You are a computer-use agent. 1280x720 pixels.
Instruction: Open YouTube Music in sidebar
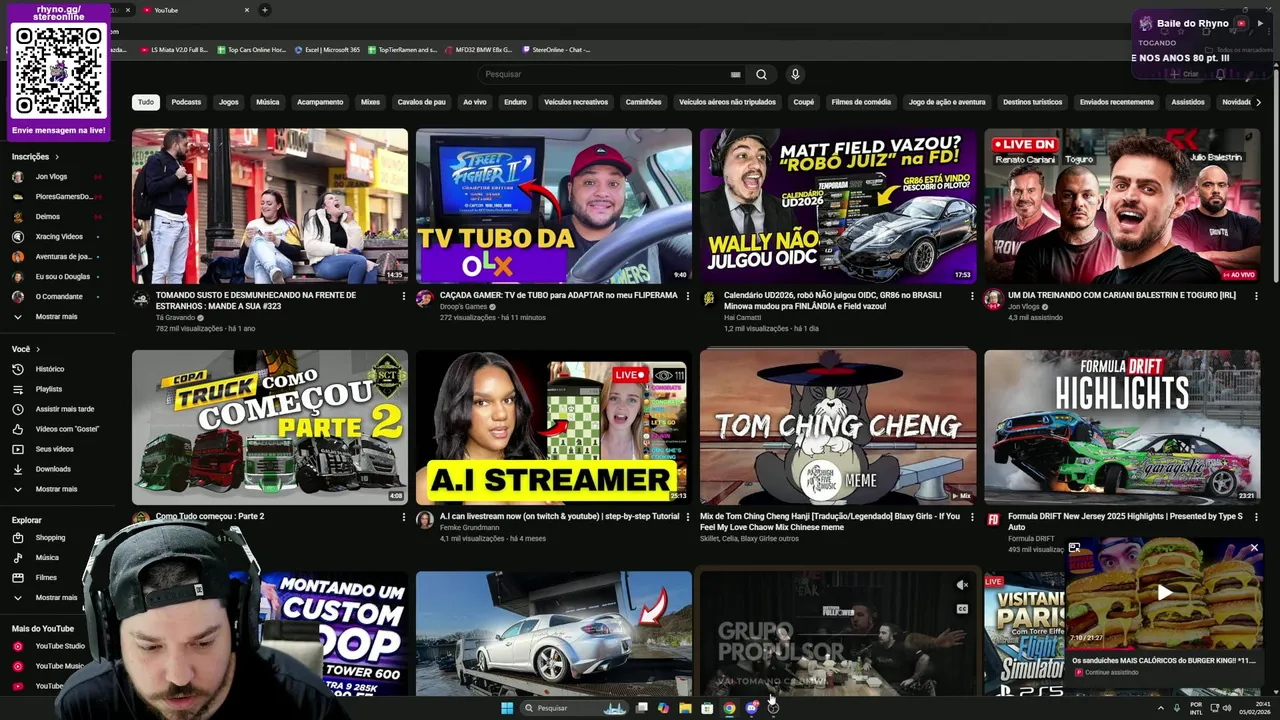click(60, 666)
